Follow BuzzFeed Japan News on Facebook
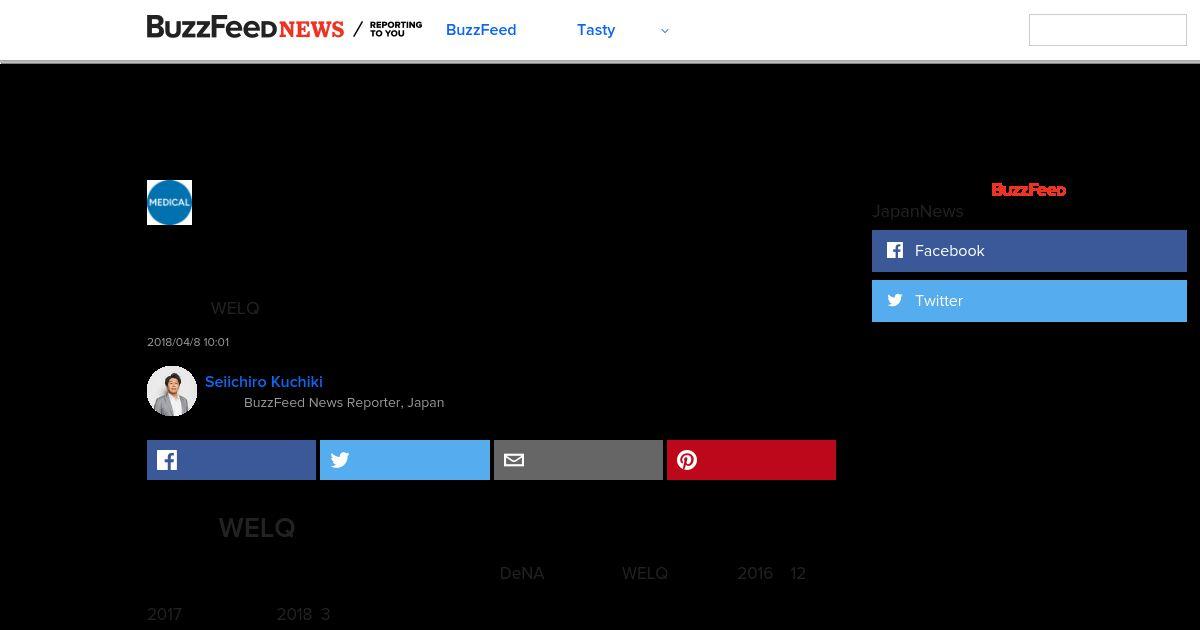The image size is (1200, 630). pyautogui.click(x=1029, y=251)
